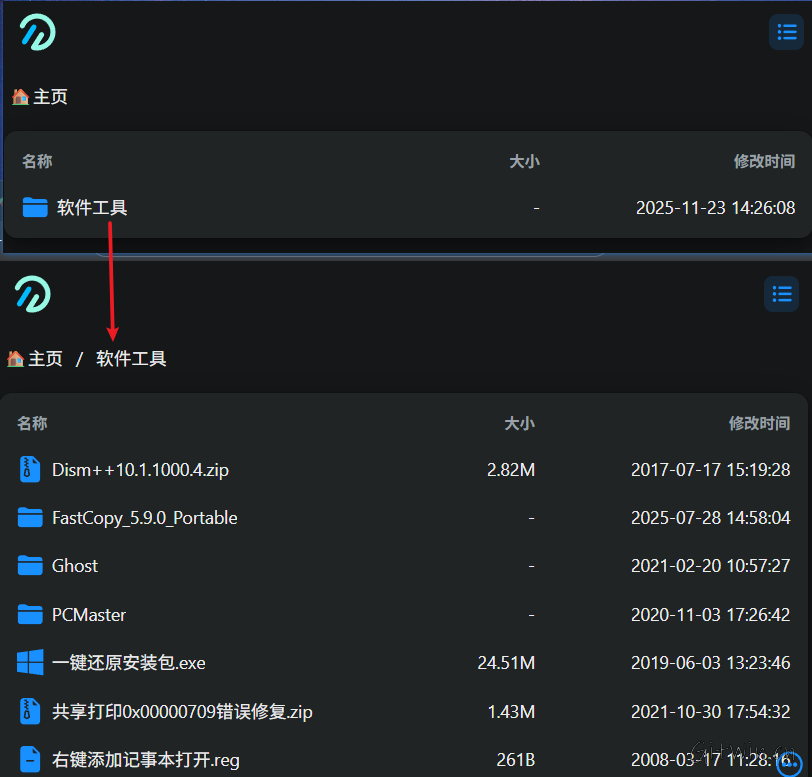Click the size 261B
Screen dimensions: 812x777
click(x=516, y=760)
